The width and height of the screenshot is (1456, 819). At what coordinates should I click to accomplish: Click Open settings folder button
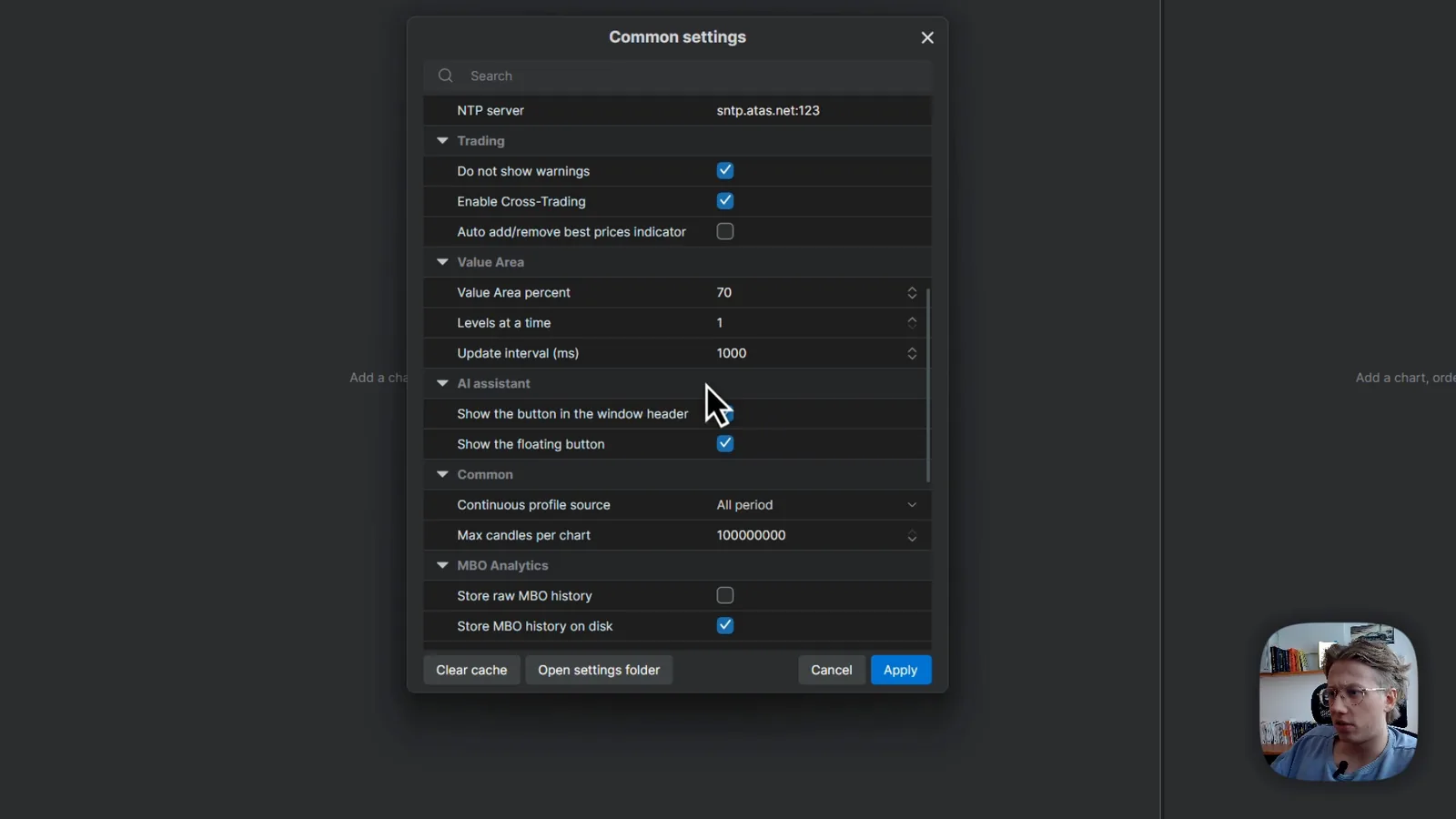(x=599, y=670)
